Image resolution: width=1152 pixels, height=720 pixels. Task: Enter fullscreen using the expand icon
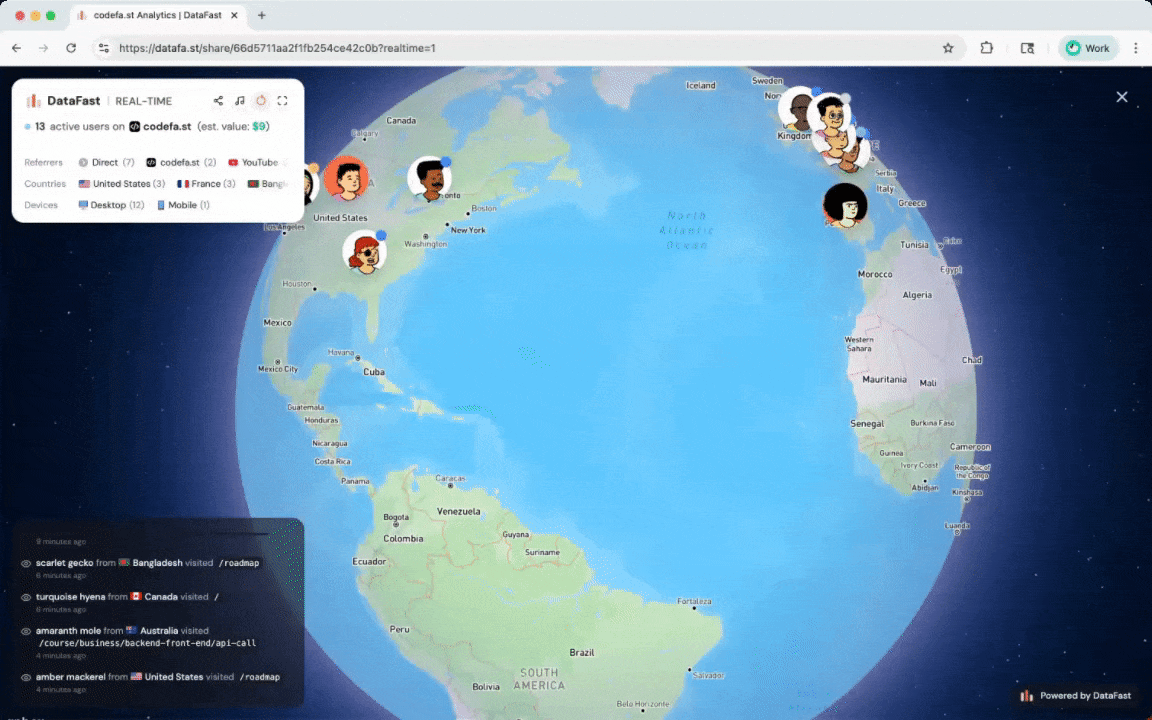pyautogui.click(x=282, y=101)
